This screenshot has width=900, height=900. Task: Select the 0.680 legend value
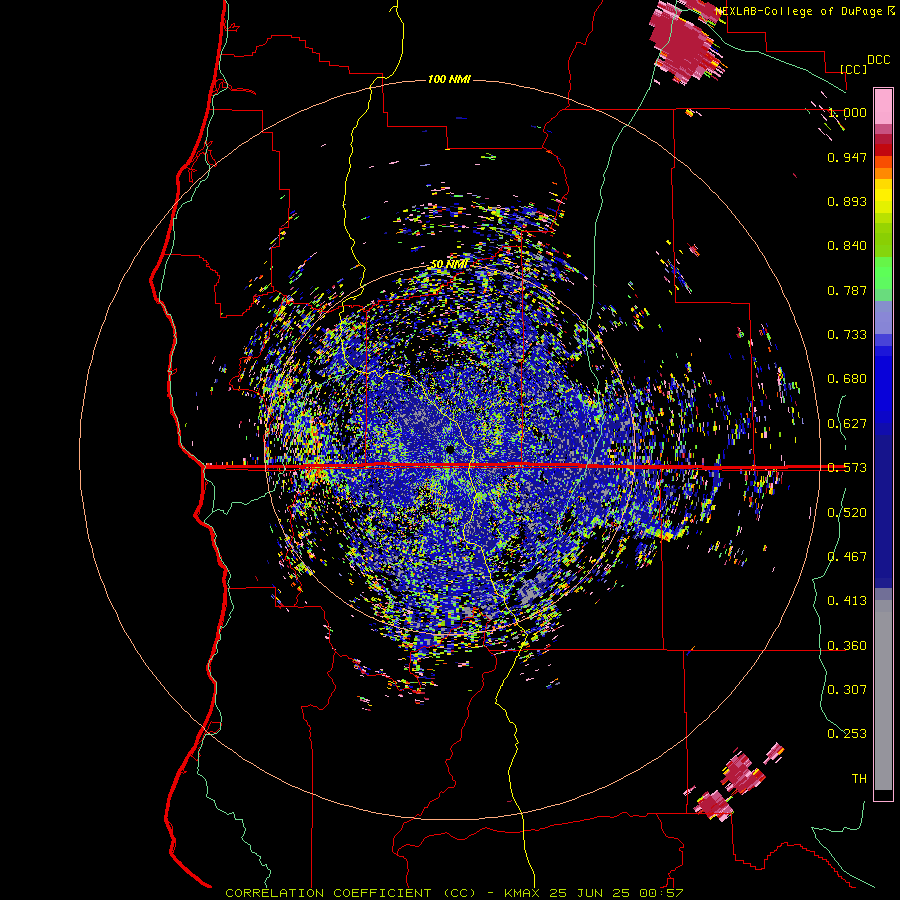[847, 379]
